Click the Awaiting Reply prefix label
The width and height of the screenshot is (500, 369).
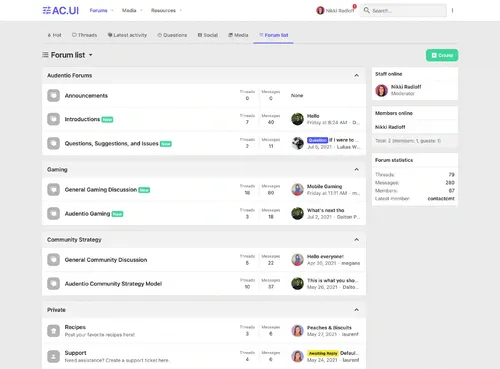click(323, 353)
